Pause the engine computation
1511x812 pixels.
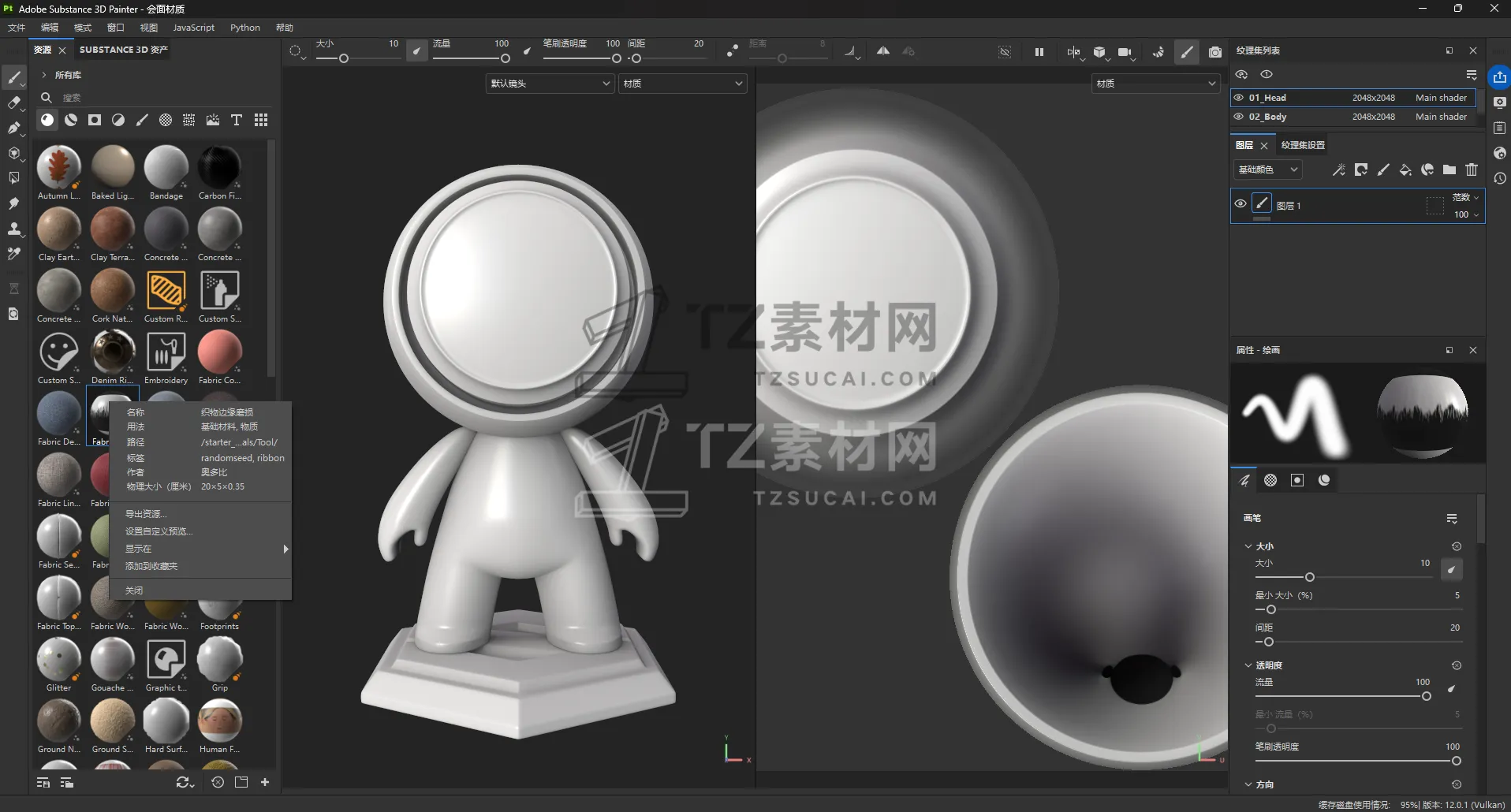(1039, 52)
